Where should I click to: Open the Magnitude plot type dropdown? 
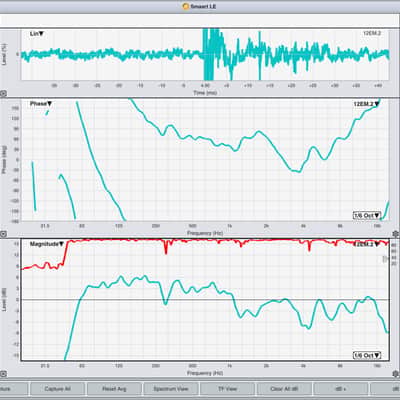point(47,244)
